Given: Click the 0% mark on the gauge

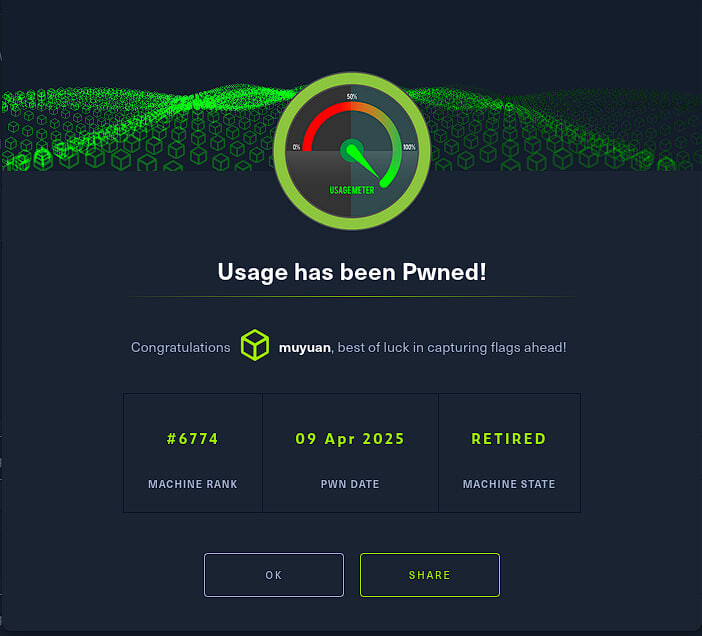Looking at the screenshot, I should (x=296, y=147).
